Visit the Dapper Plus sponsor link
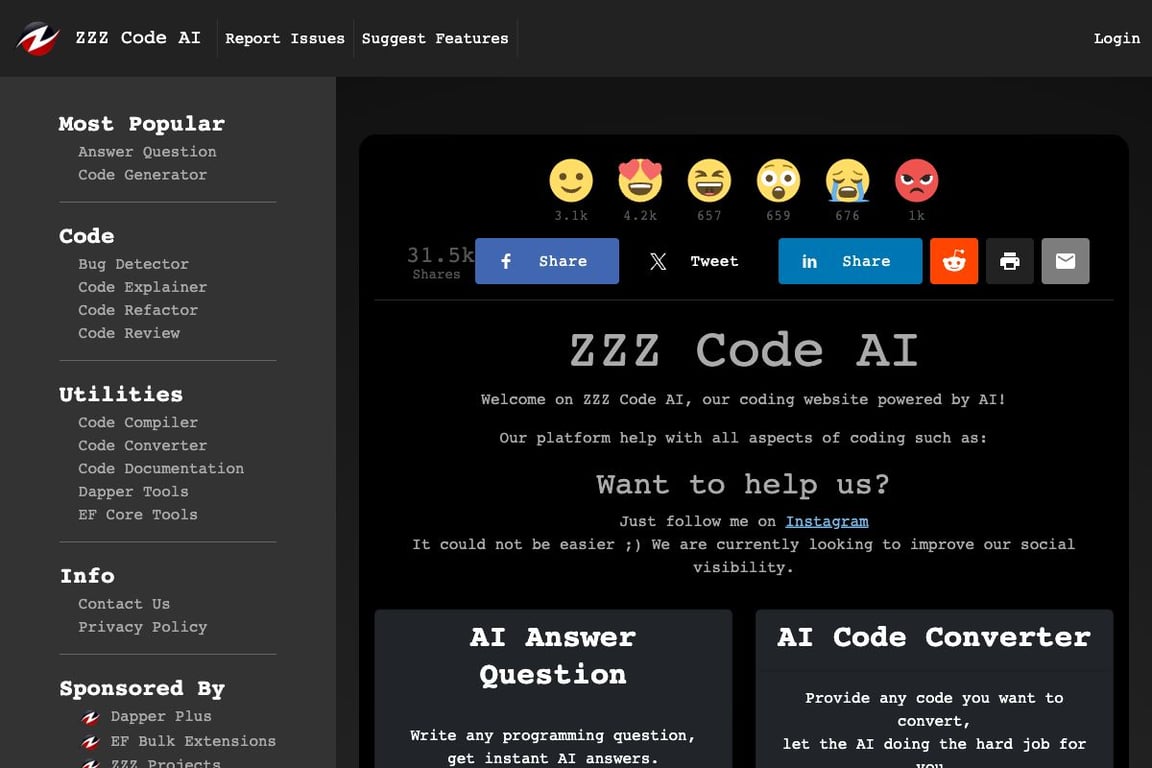This screenshot has height=768, width=1152. click(161, 717)
